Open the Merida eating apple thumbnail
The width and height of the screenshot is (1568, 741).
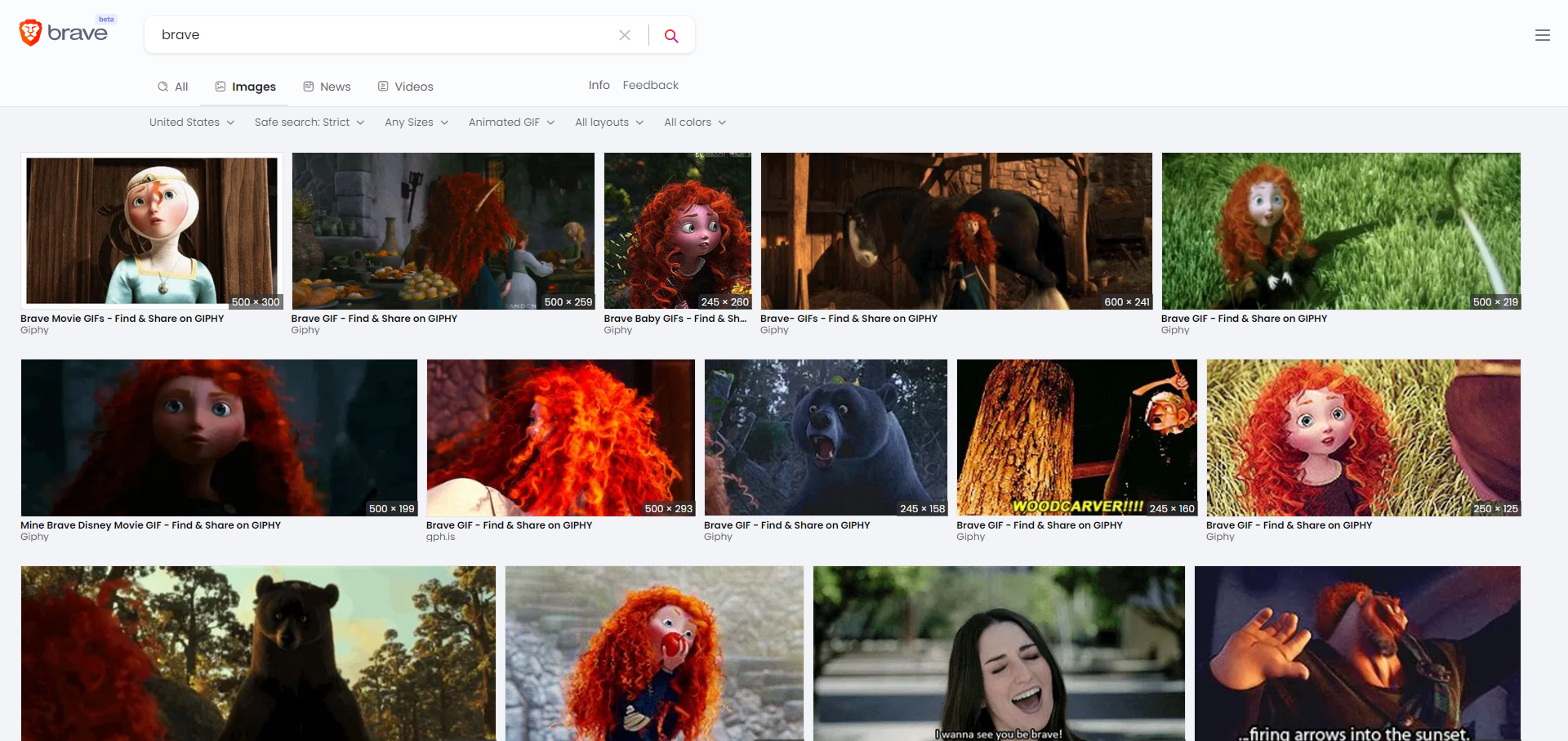[654, 654]
